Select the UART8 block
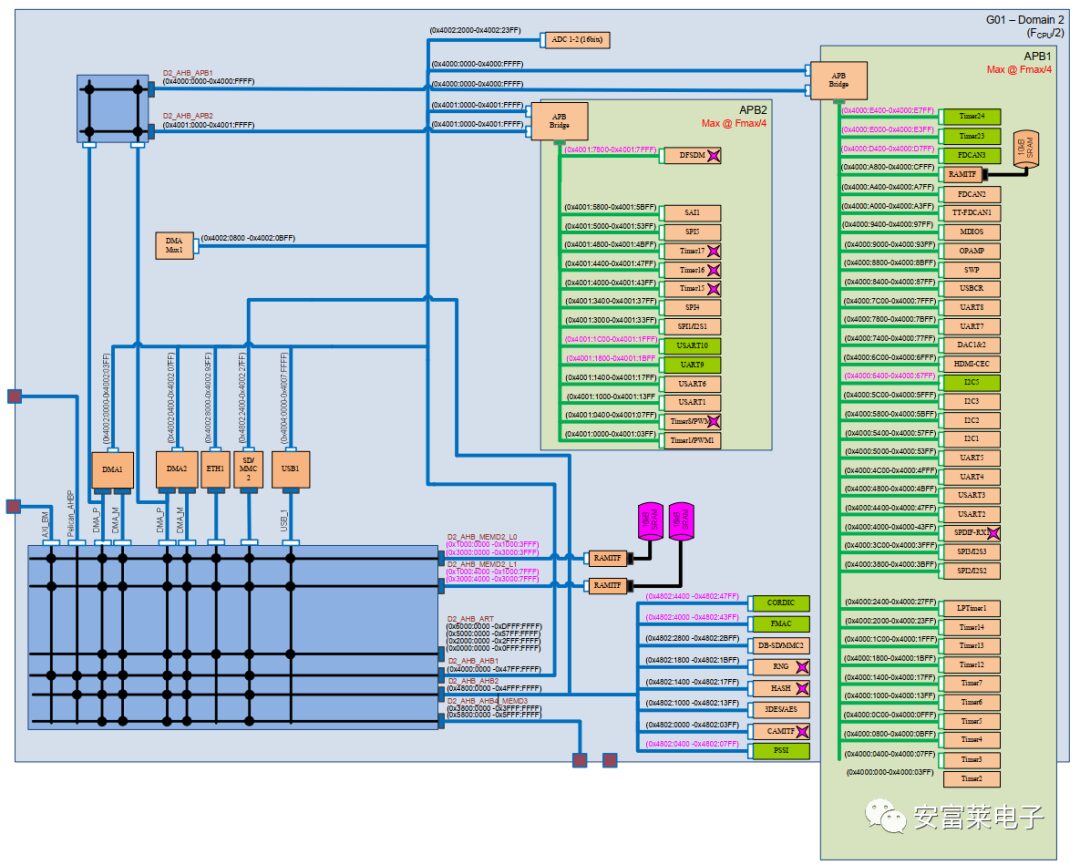1080x865 pixels. (971, 308)
